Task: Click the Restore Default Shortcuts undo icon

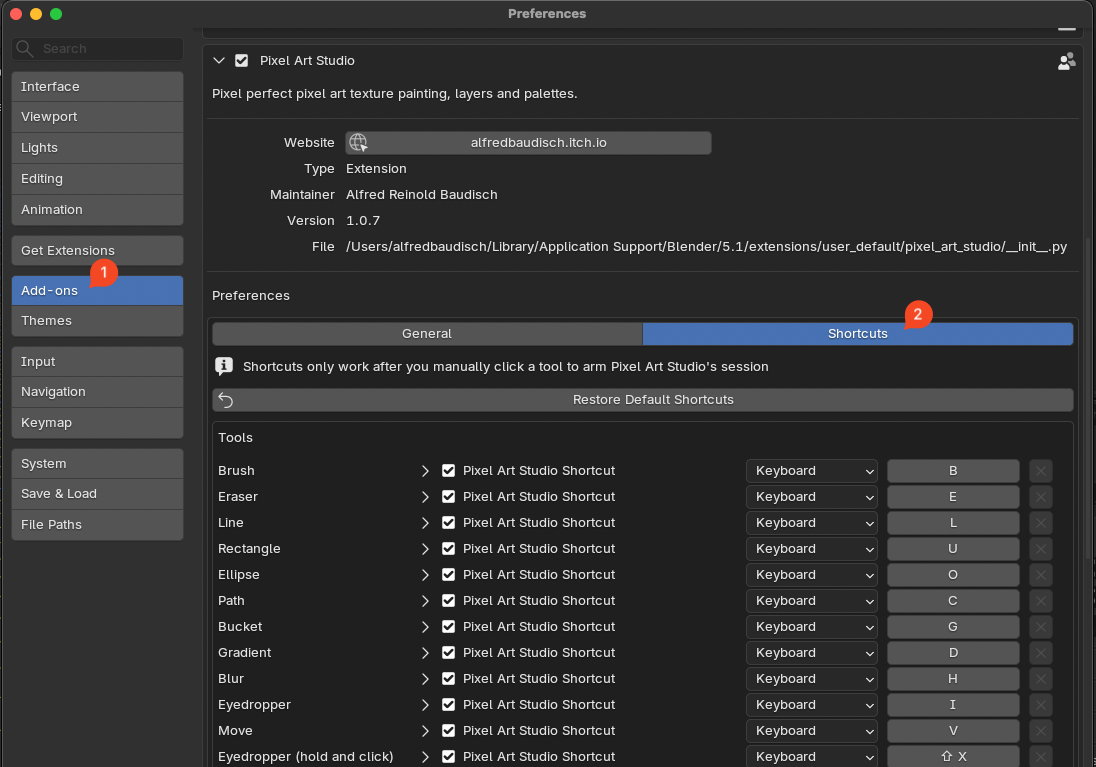Action: (x=226, y=400)
